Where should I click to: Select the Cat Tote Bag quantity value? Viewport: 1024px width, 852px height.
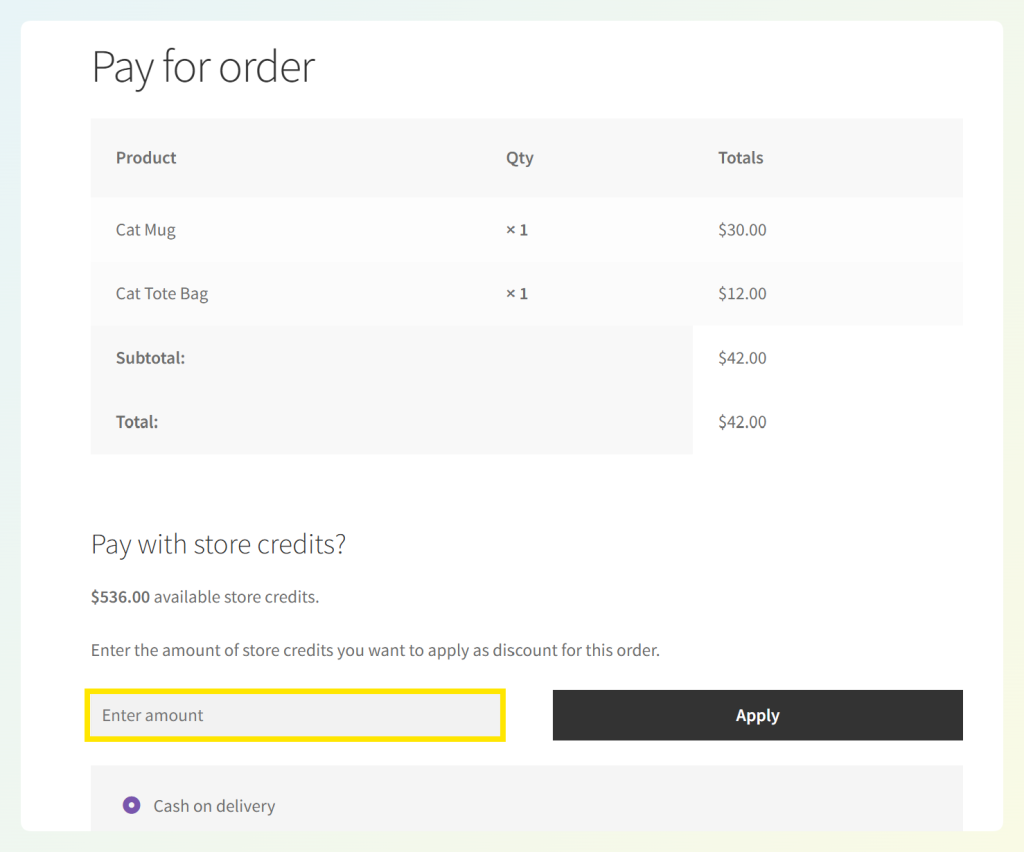(516, 293)
